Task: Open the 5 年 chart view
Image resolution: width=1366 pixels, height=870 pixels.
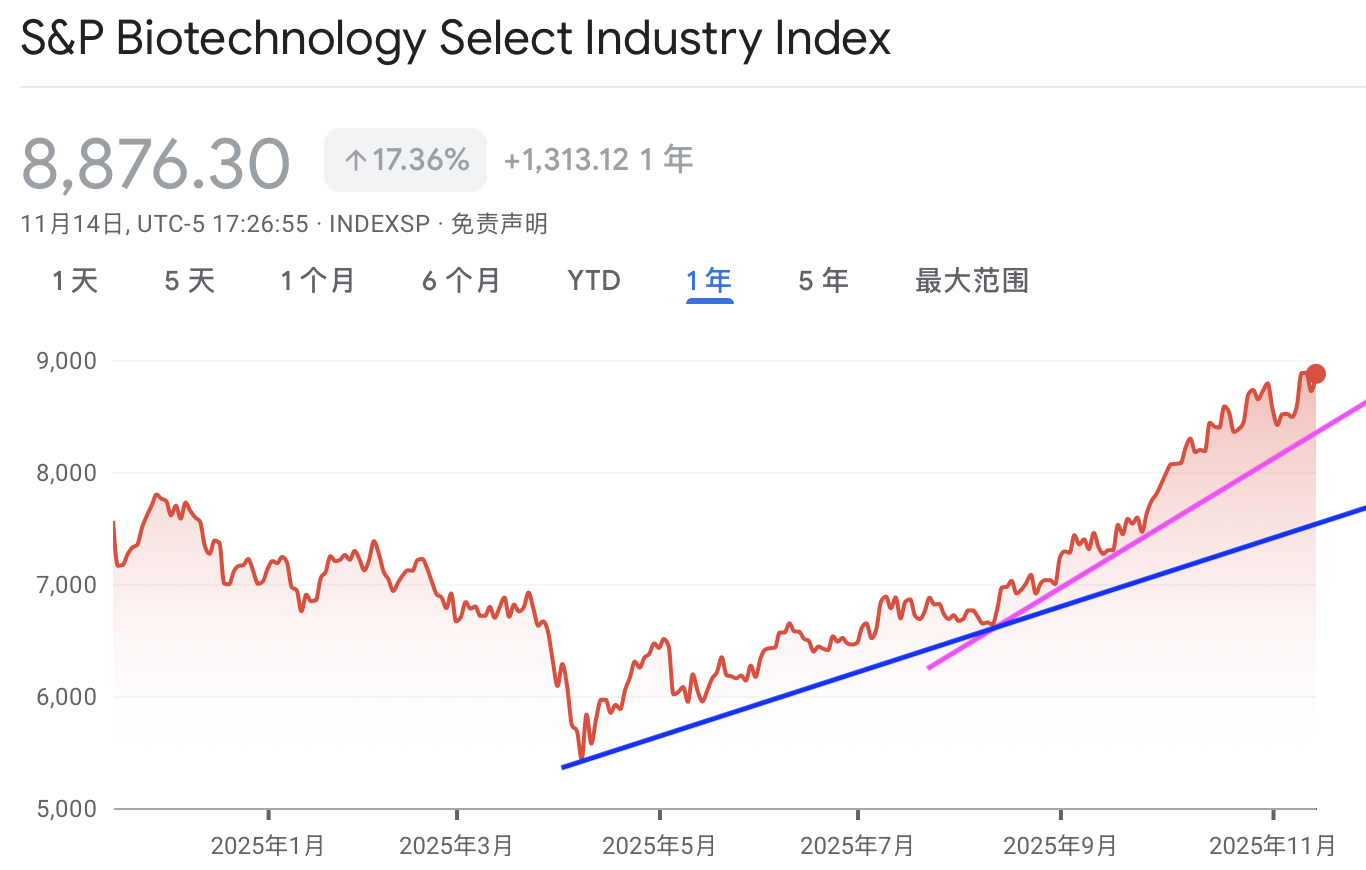Action: [x=823, y=281]
